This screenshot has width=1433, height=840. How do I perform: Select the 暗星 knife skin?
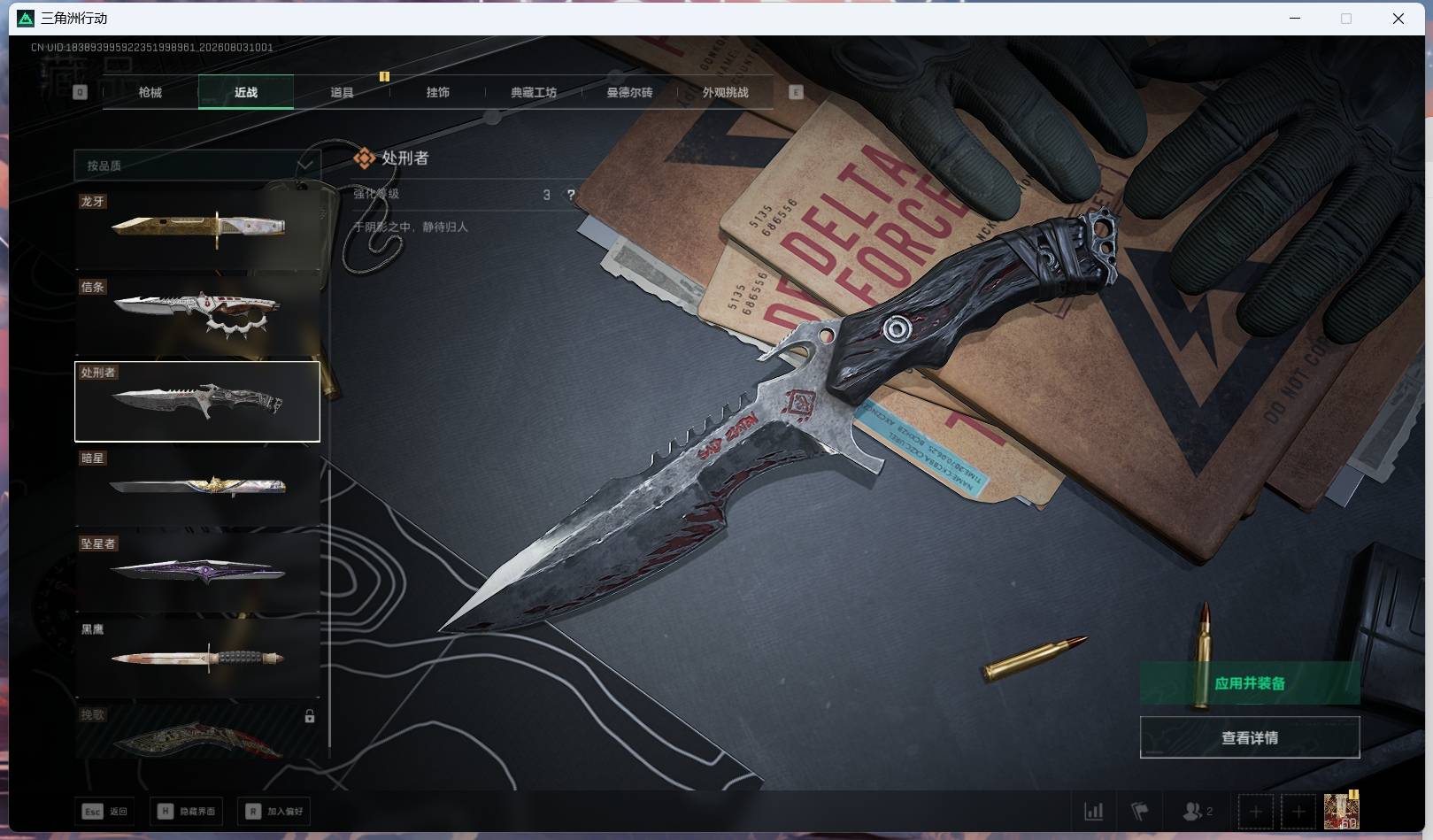coord(197,487)
